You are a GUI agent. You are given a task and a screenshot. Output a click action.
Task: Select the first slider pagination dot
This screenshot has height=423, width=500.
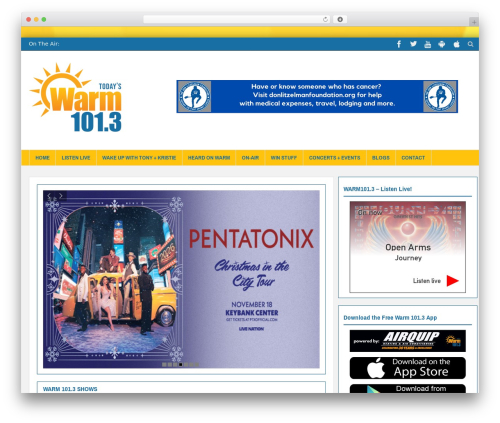click(164, 365)
